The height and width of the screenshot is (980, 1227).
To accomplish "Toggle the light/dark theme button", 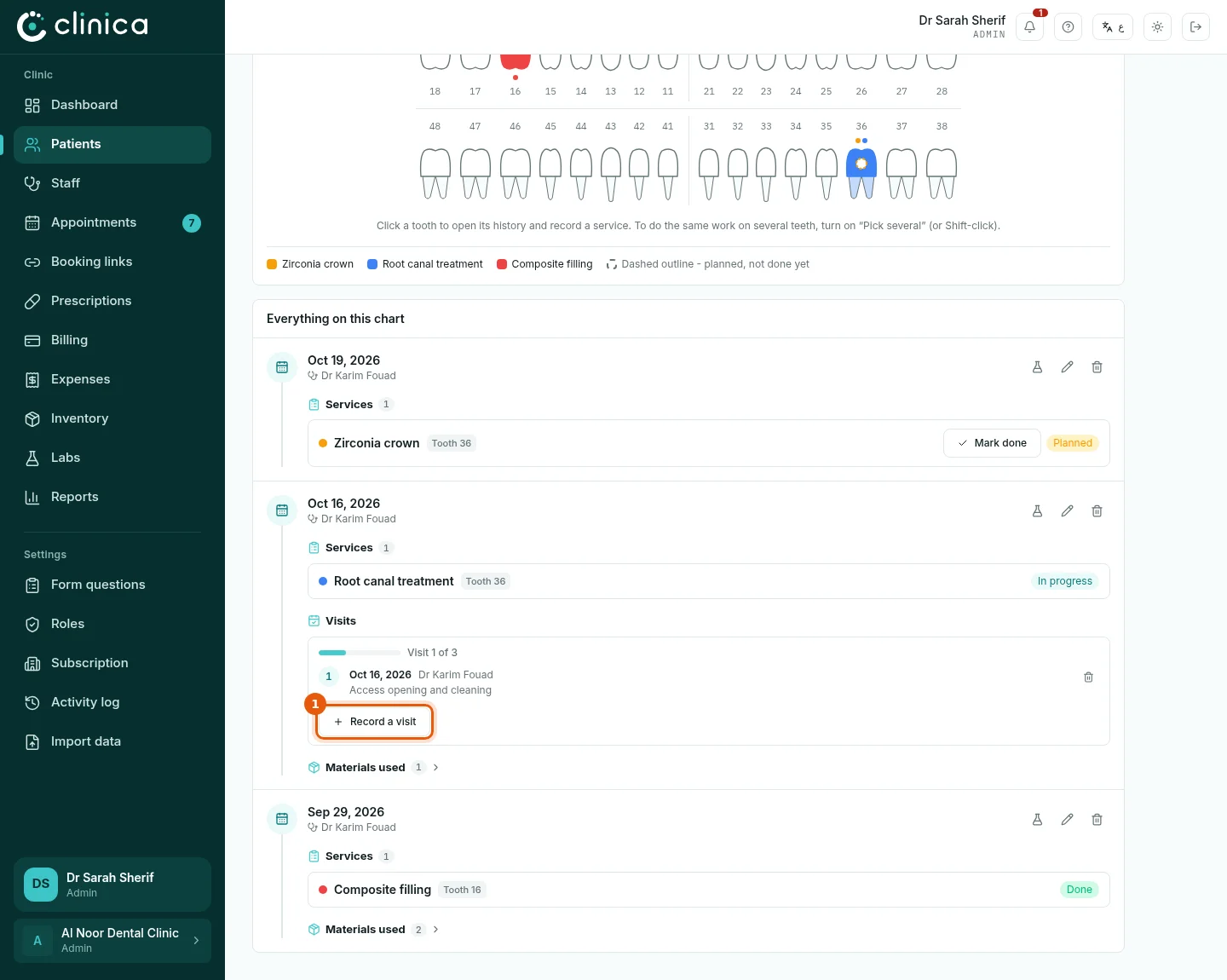I will point(1157,27).
